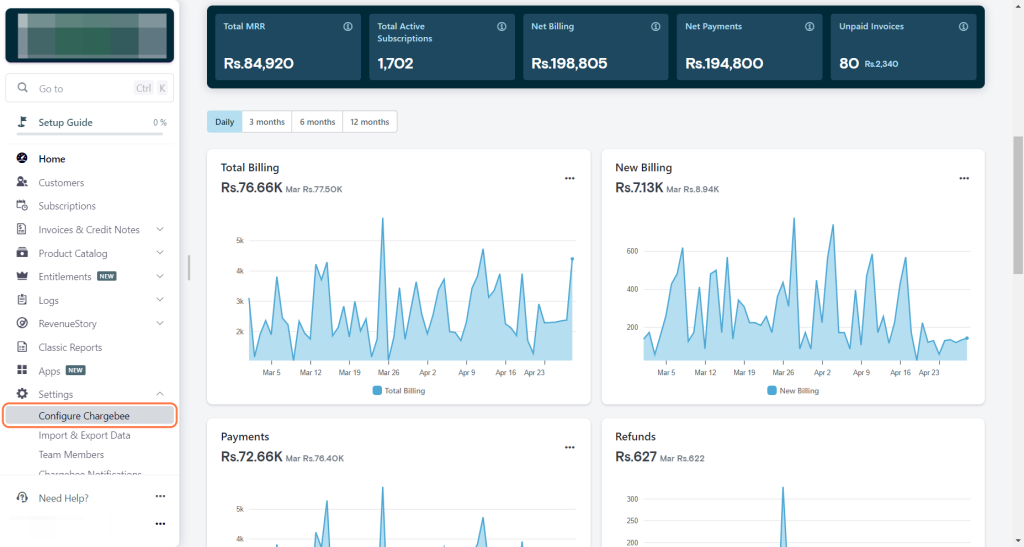Collapse the Settings section

tap(160, 394)
